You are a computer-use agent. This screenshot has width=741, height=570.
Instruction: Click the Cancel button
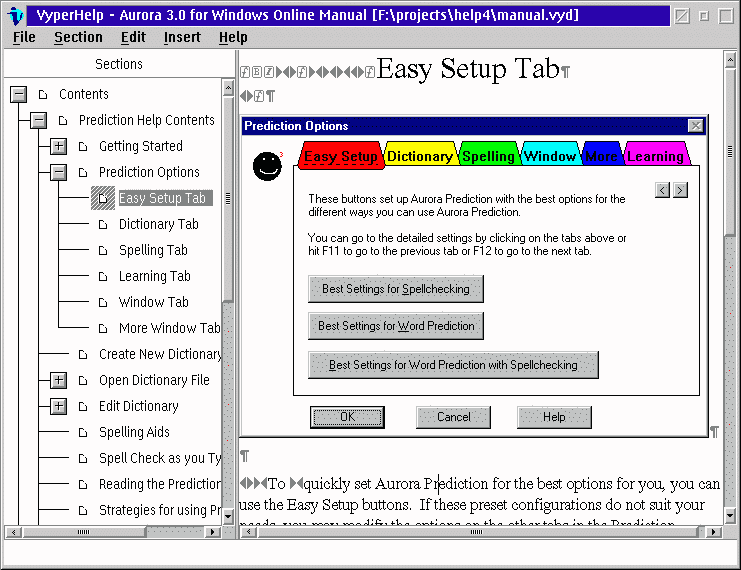tap(453, 417)
